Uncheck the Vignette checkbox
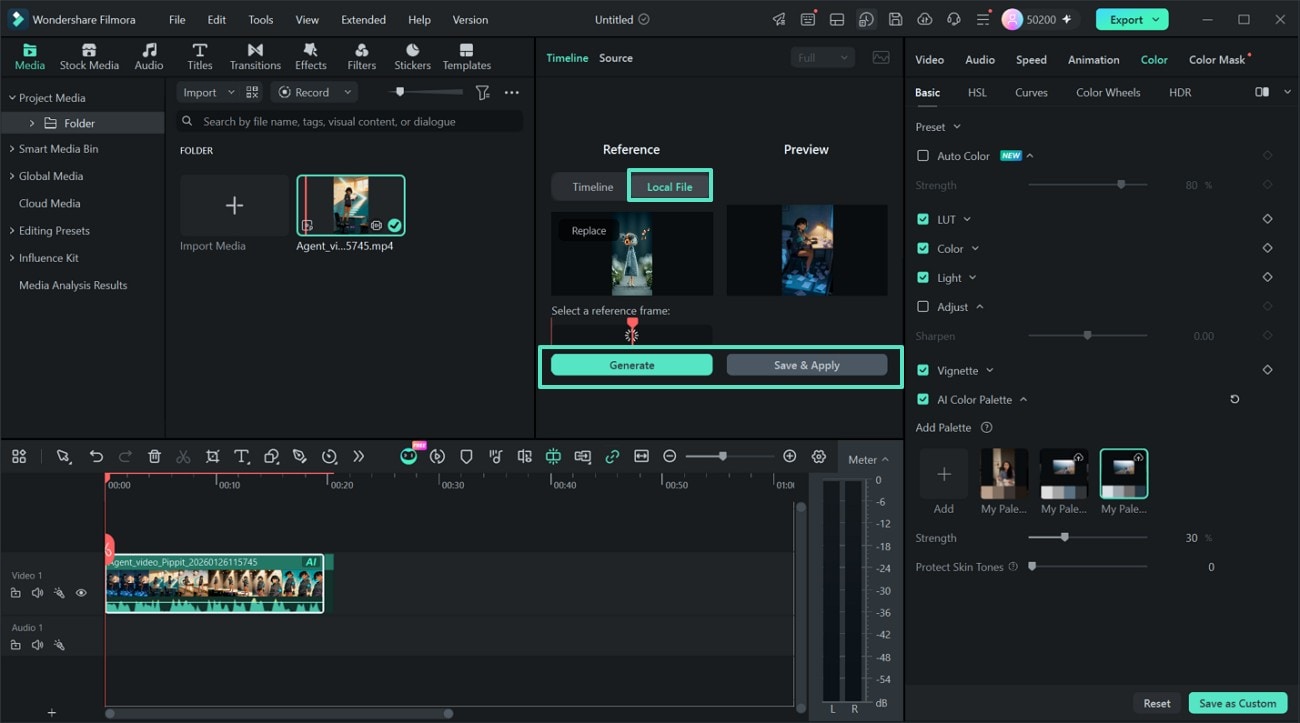The image size is (1300, 723). click(x=923, y=370)
